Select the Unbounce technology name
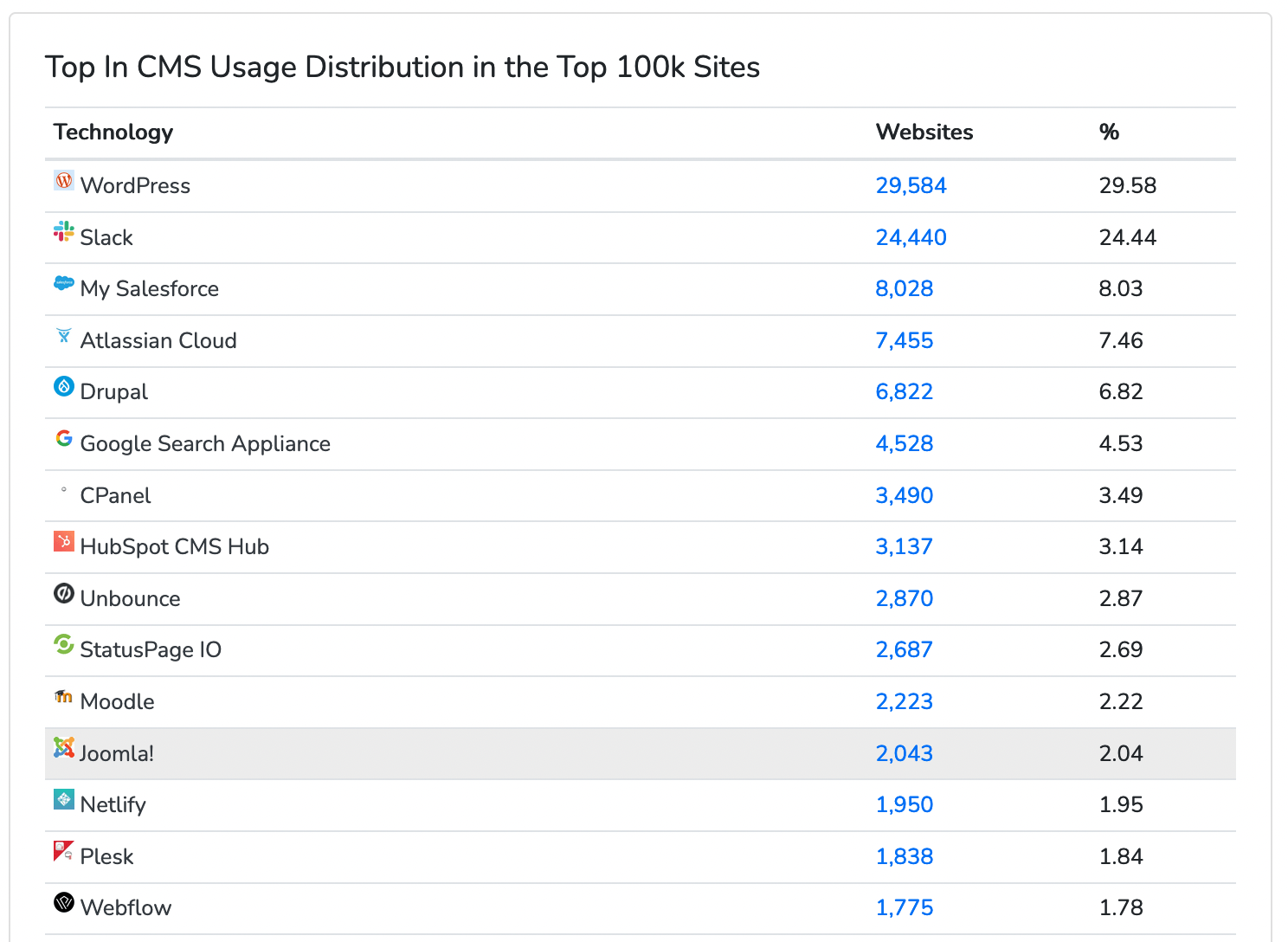The image size is (1288, 942). (130, 598)
